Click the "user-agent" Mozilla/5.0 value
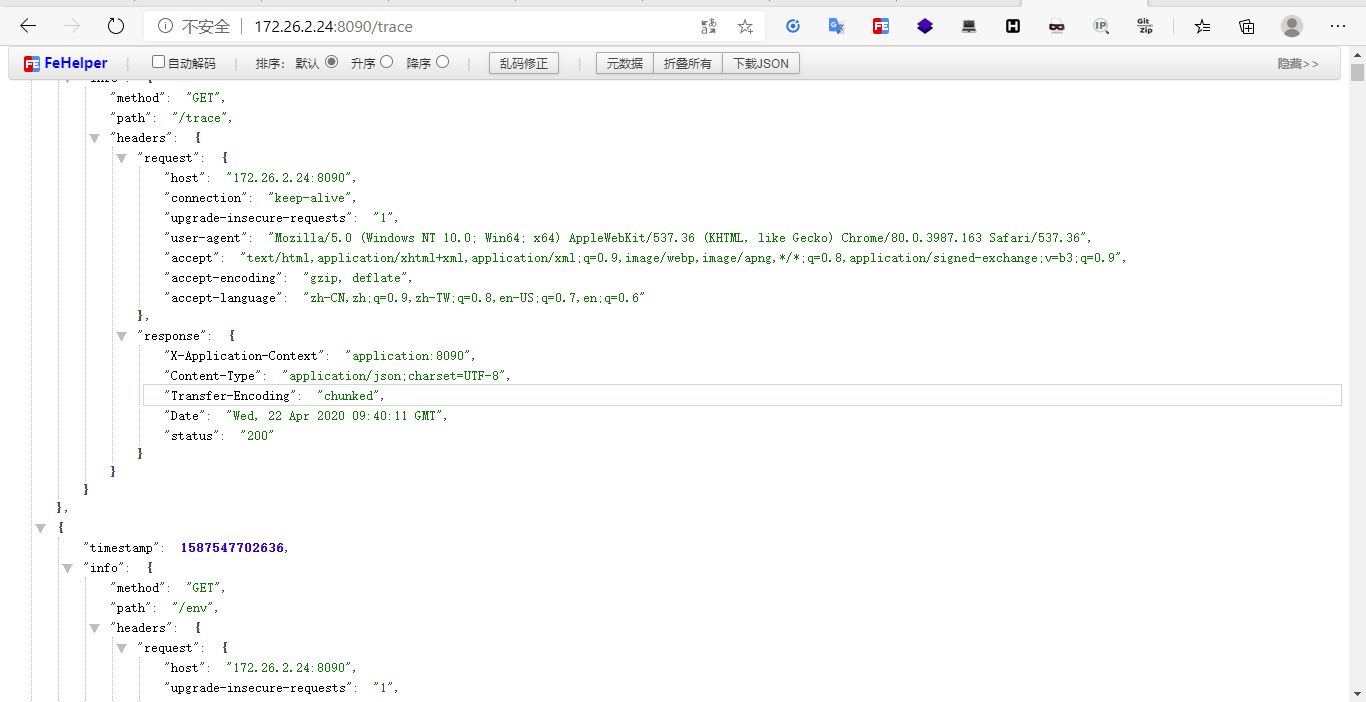This screenshot has height=702, width=1366. 680,238
